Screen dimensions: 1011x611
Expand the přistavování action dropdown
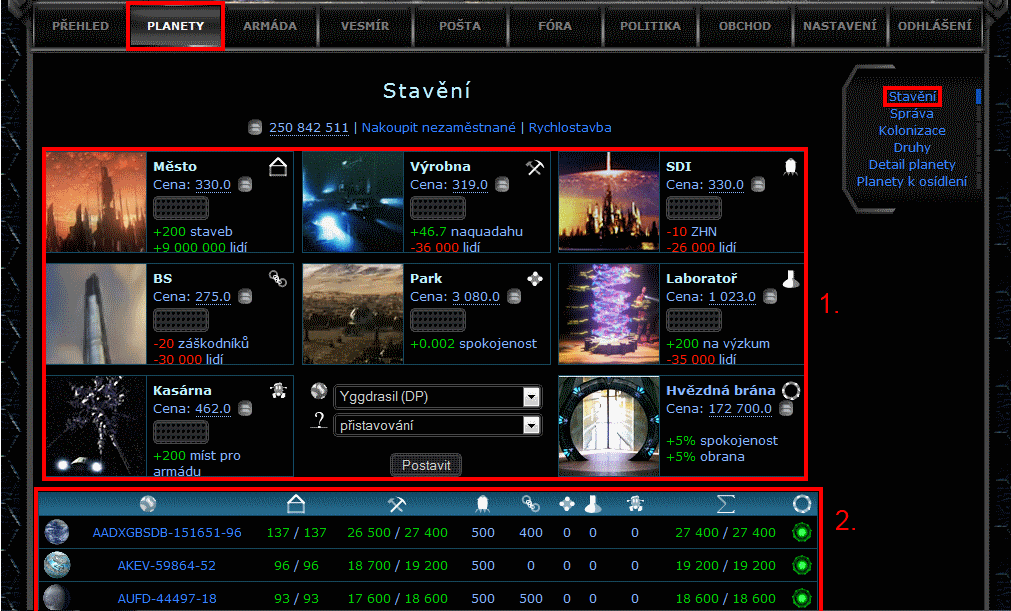tap(531, 426)
